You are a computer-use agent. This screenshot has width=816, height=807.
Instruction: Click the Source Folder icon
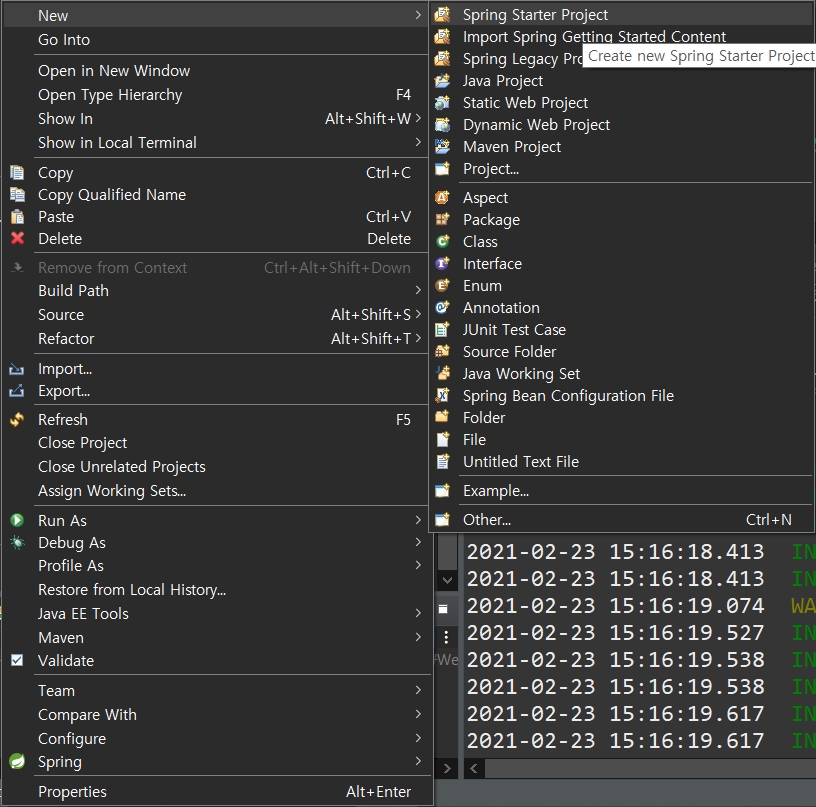pyautogui.click(x=442, y=352)
